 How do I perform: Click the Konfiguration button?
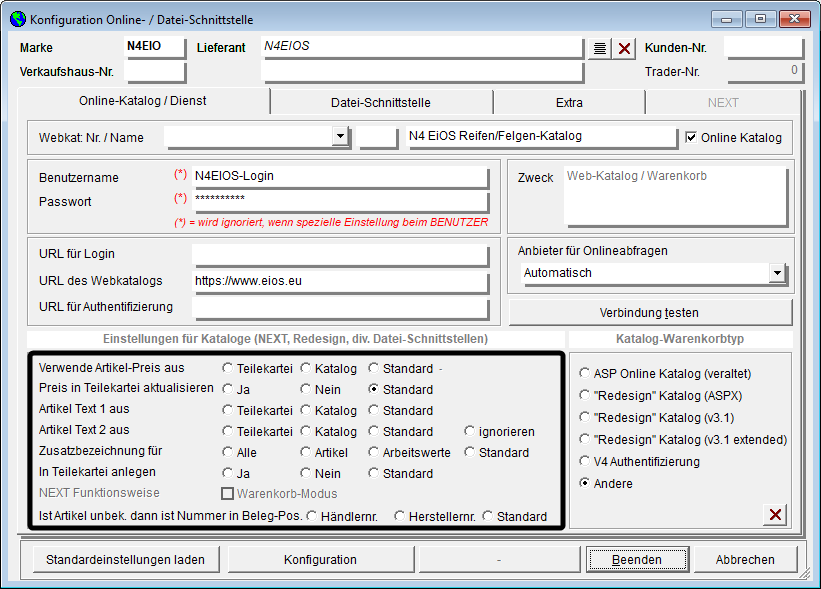[x=320, y=560]
